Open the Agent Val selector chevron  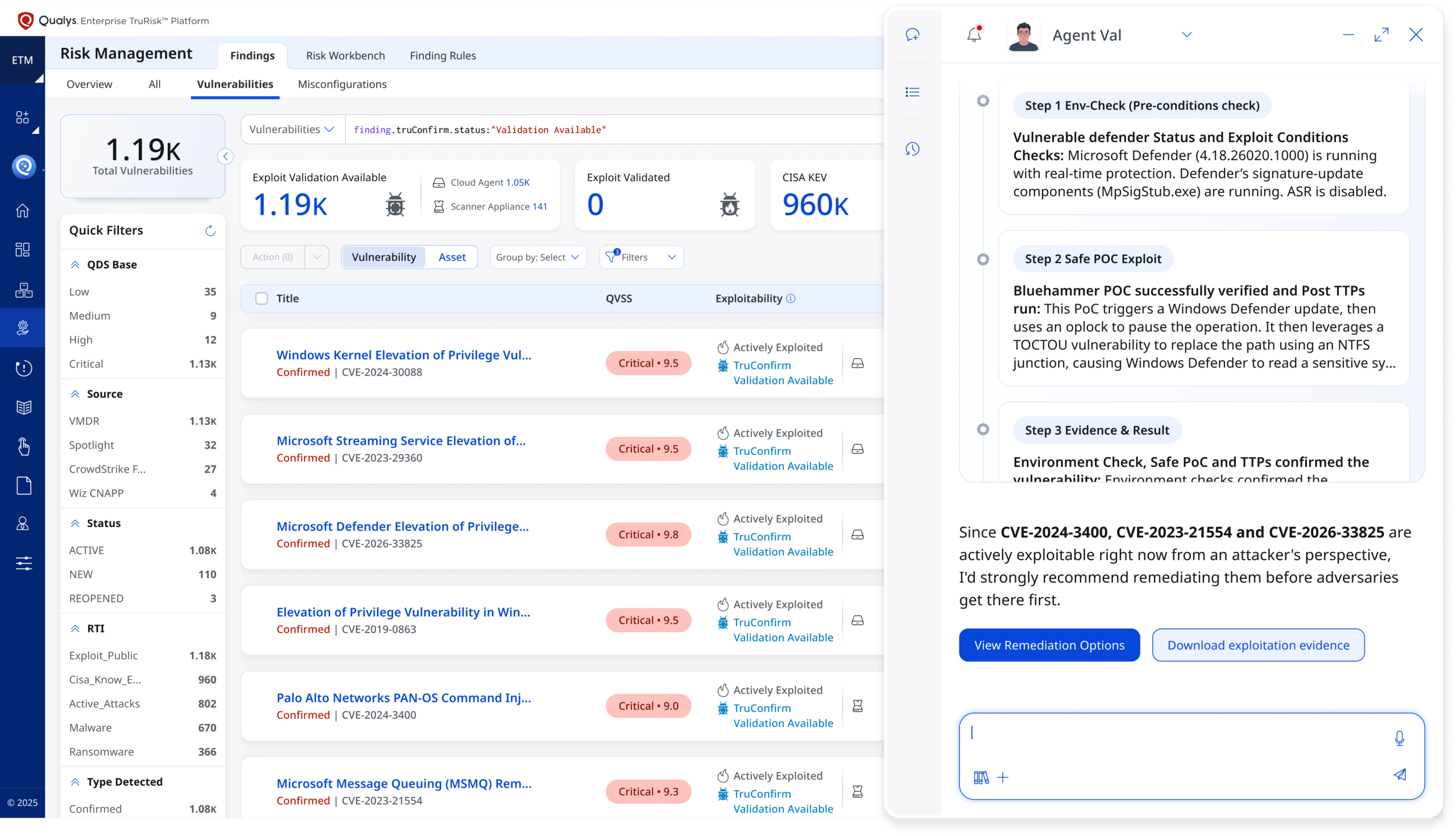coord(1186,35)
